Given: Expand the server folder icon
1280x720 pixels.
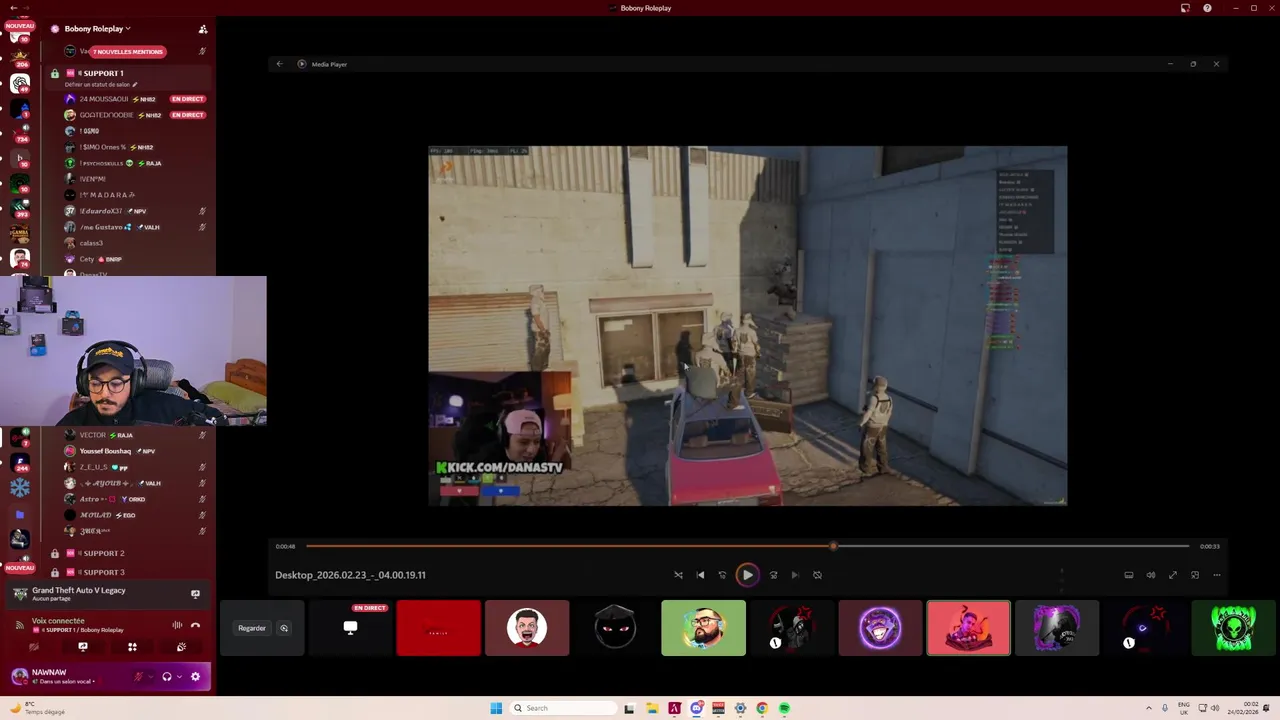Looking at the screenshot, I should click(x=20, y=514).
